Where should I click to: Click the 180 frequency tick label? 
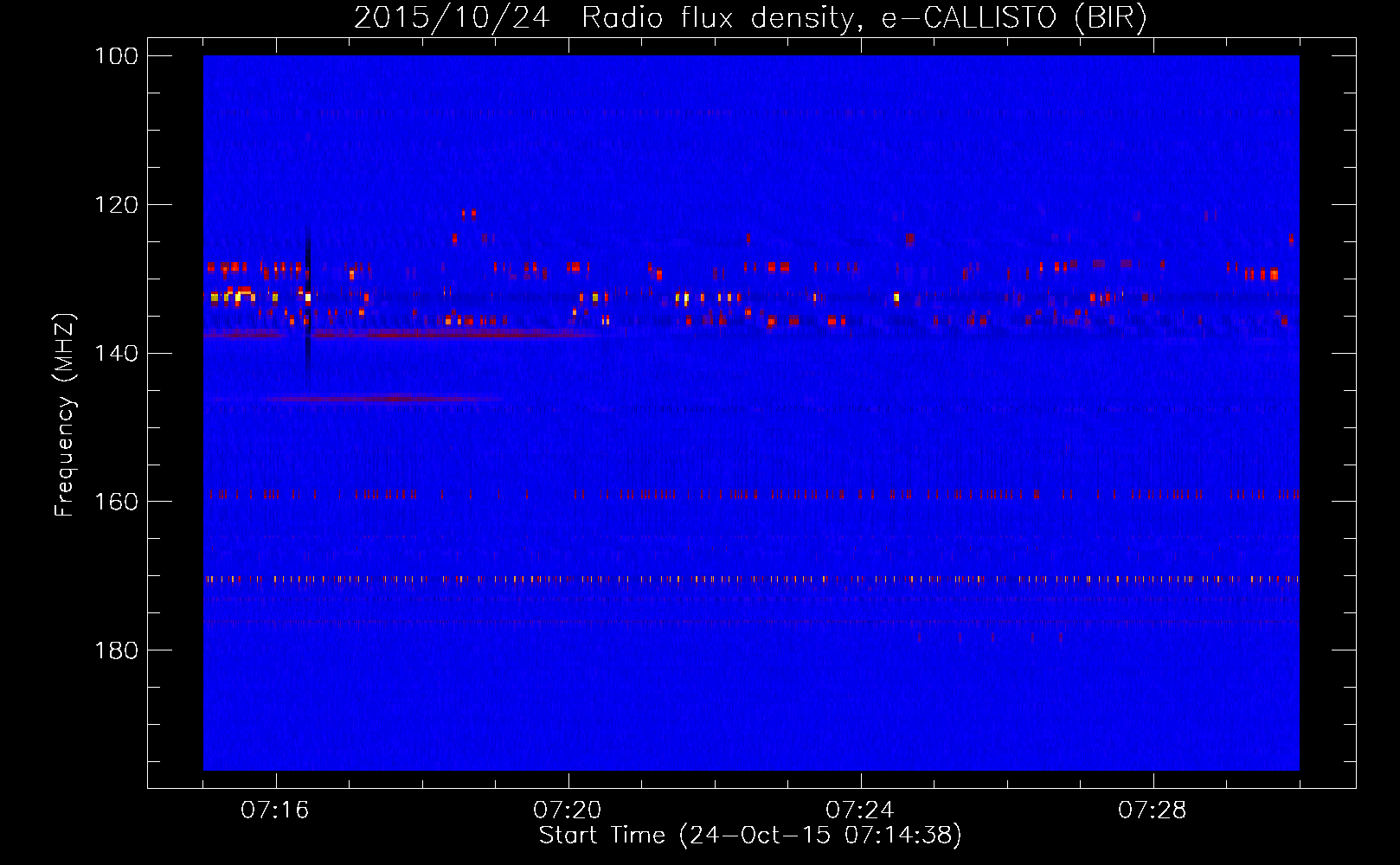click(x=117, y=650)
